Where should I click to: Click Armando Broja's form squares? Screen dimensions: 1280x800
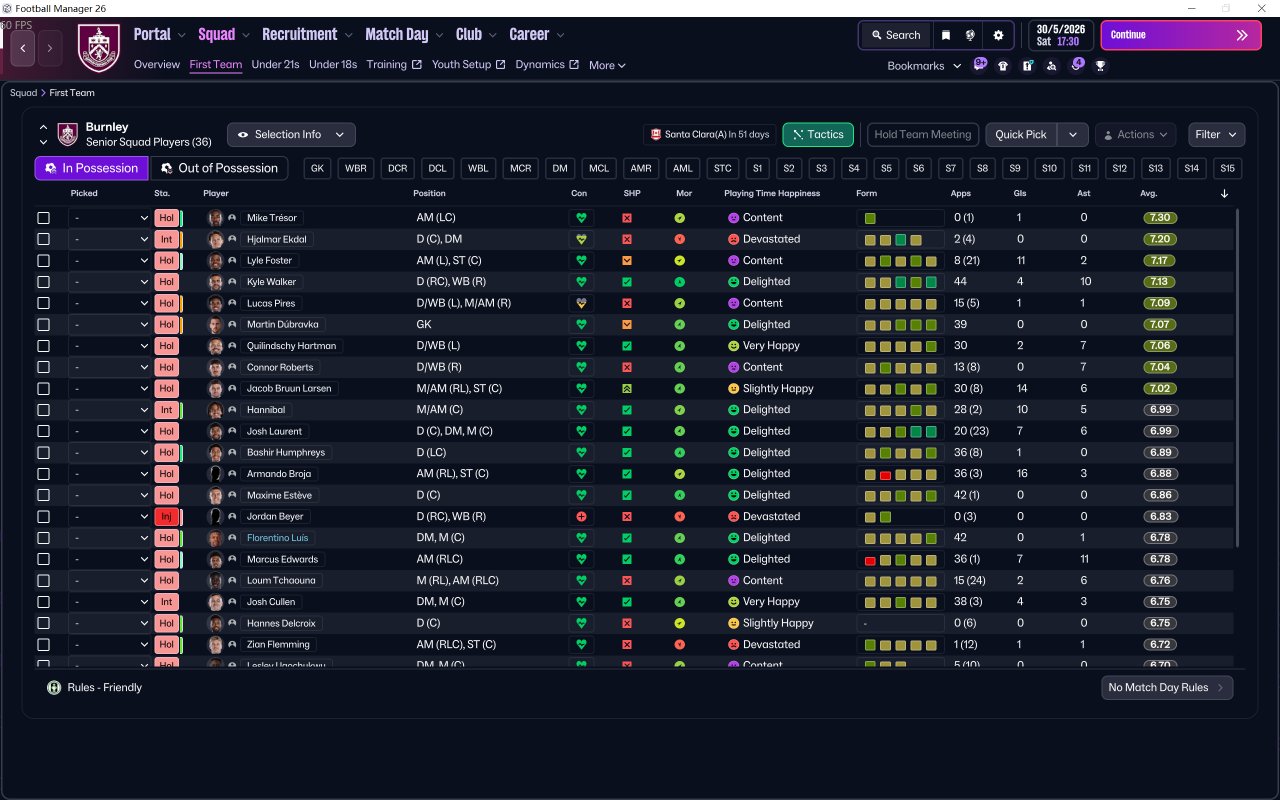[901, 474]
